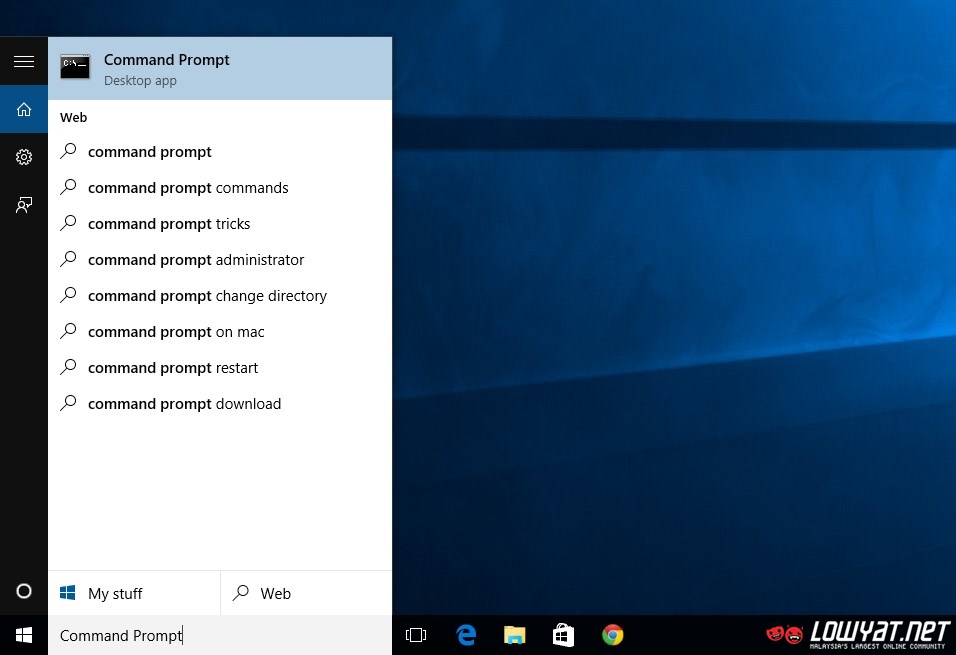
Task: Select 'command prompt commands' web suggestion
Action: [188, 188]
